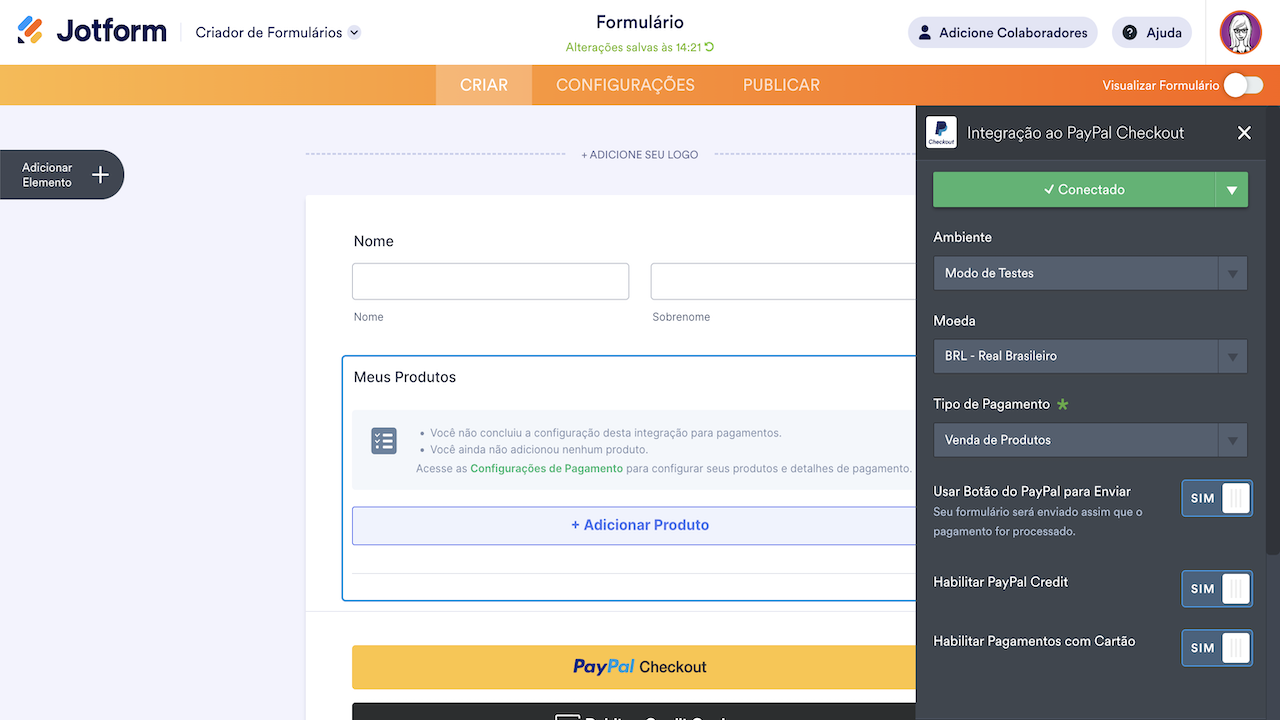Click the checklist icon in Meus Produtos
Image resolution: width=1280 pixels, height=720 pixels.
(x=384, y=441)
